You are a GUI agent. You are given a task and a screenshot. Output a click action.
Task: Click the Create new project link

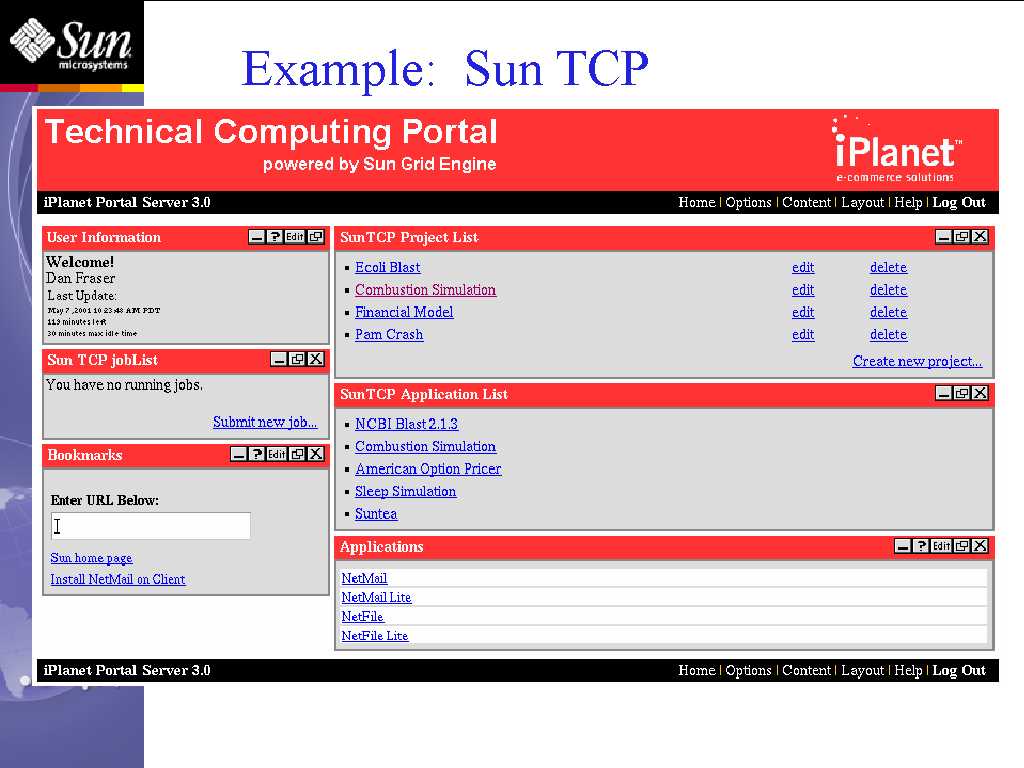pos(917,361)
